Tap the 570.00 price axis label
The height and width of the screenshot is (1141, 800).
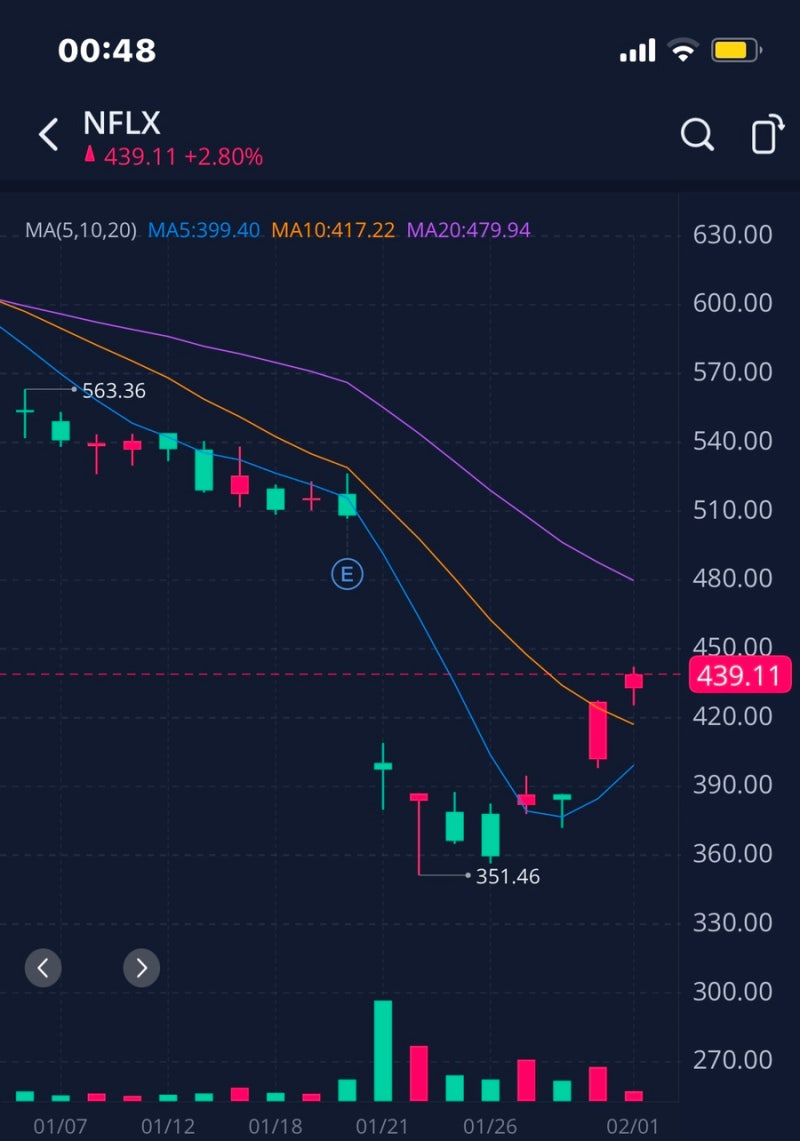click(732, 372)
